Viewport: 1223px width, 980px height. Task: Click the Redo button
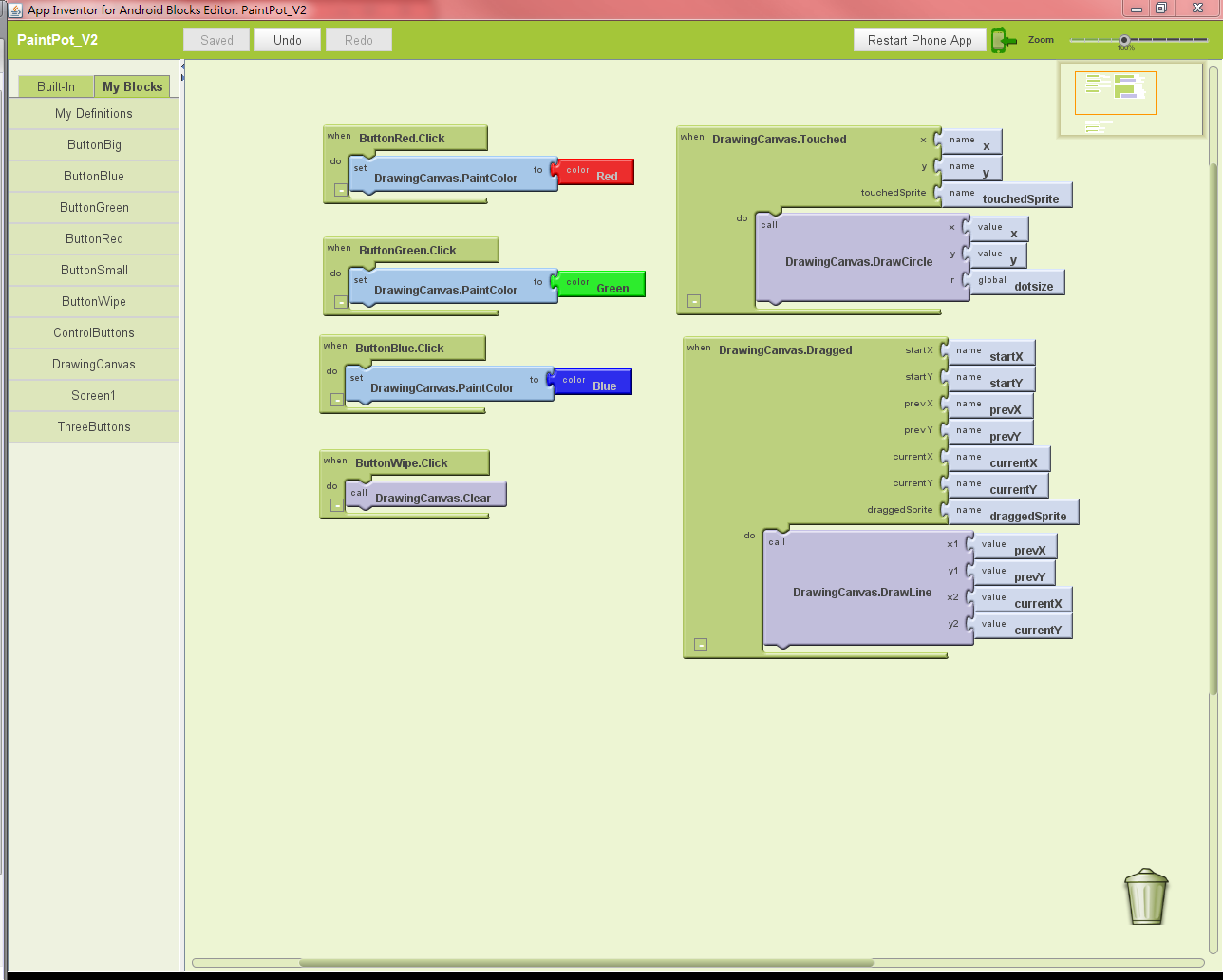[x=359, y=40]
